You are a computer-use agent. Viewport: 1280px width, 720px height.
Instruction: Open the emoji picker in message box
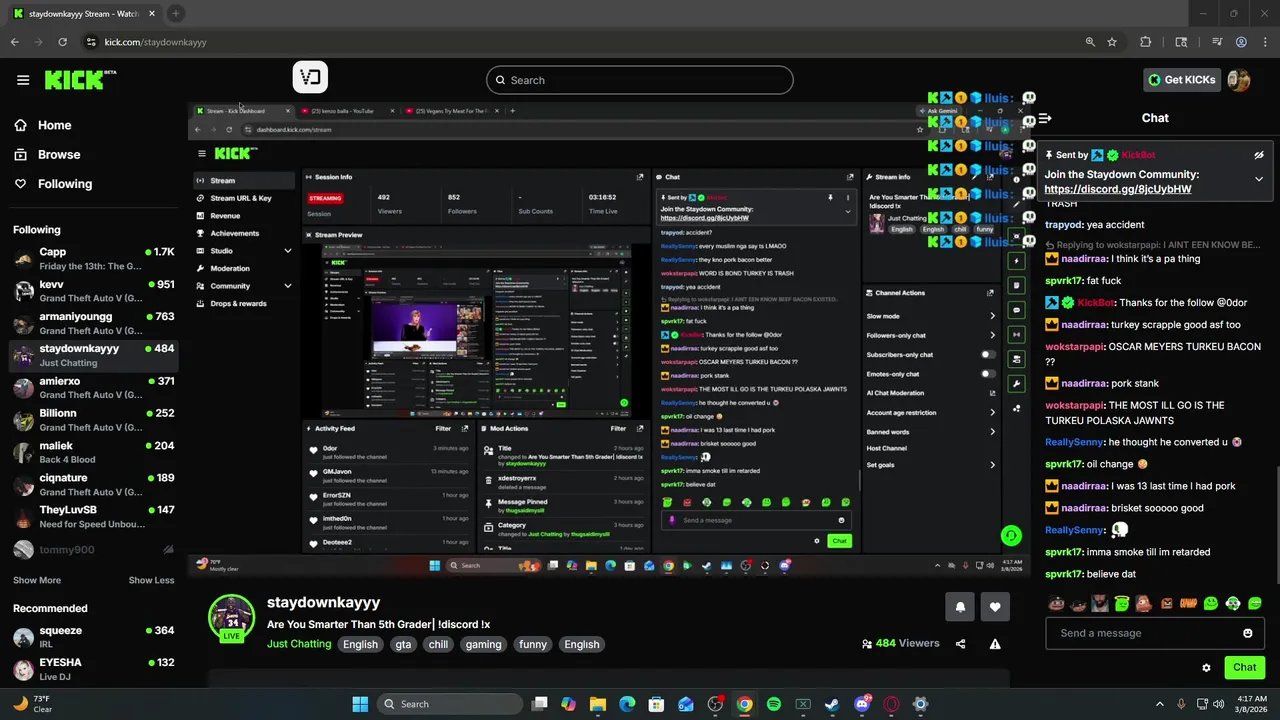coord(1247,633)
